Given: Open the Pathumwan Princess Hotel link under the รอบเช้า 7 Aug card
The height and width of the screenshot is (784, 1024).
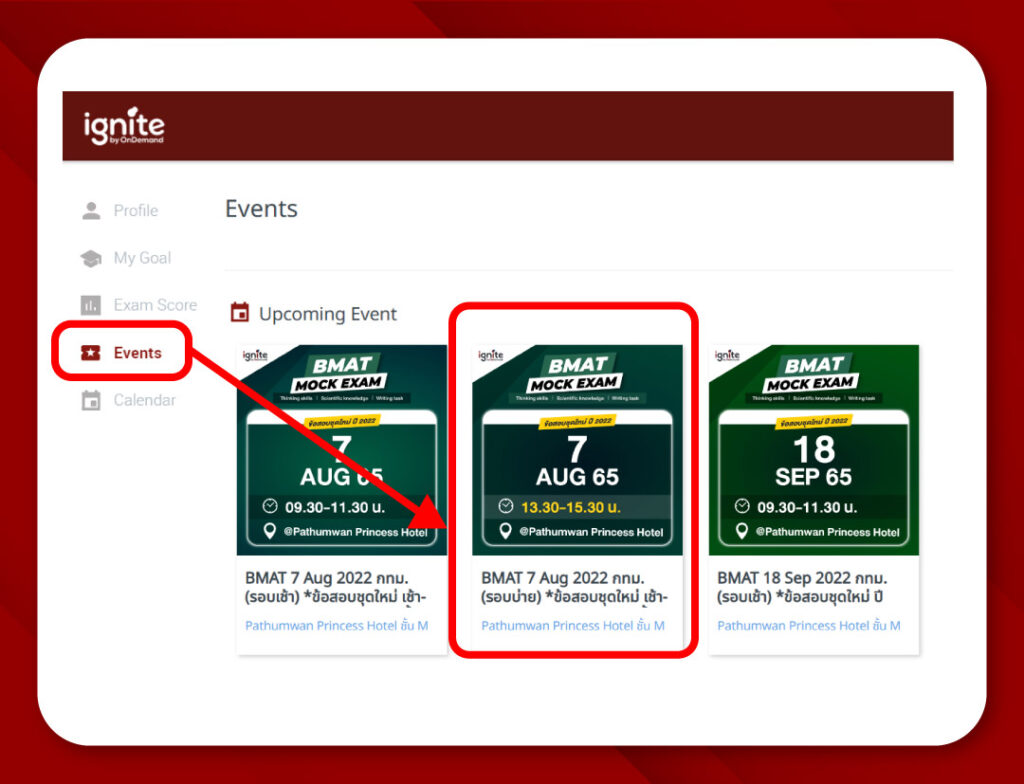Looking at the screenshot, I should click(336, 626).
